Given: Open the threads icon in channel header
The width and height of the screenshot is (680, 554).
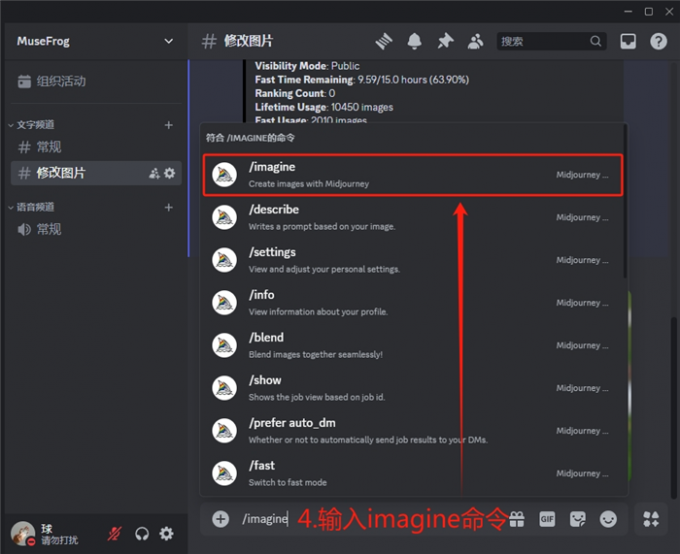Looking at the screenshot, I should coord(384,42).
